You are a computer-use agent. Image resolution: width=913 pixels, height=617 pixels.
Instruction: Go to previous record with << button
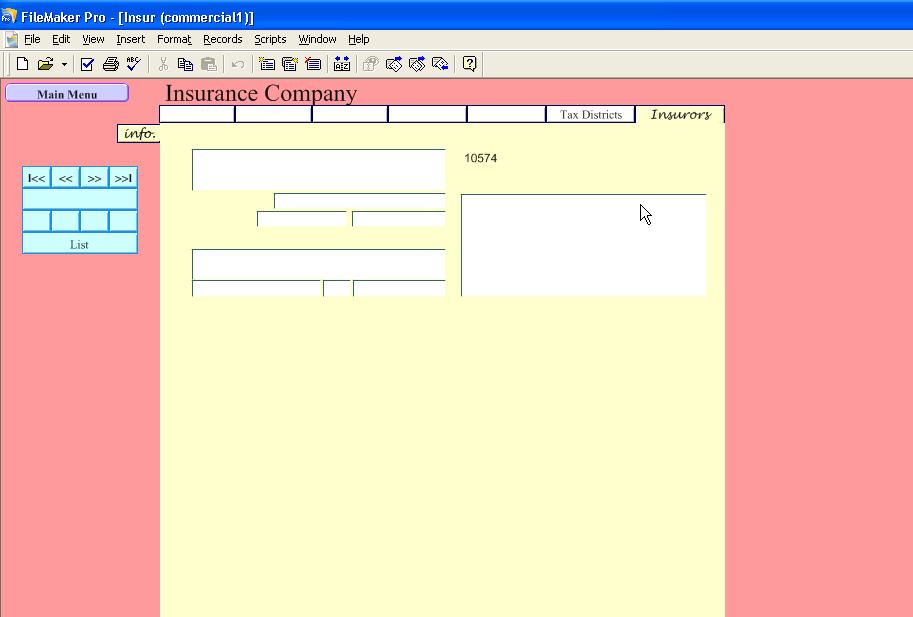click(x=65, y=178)
